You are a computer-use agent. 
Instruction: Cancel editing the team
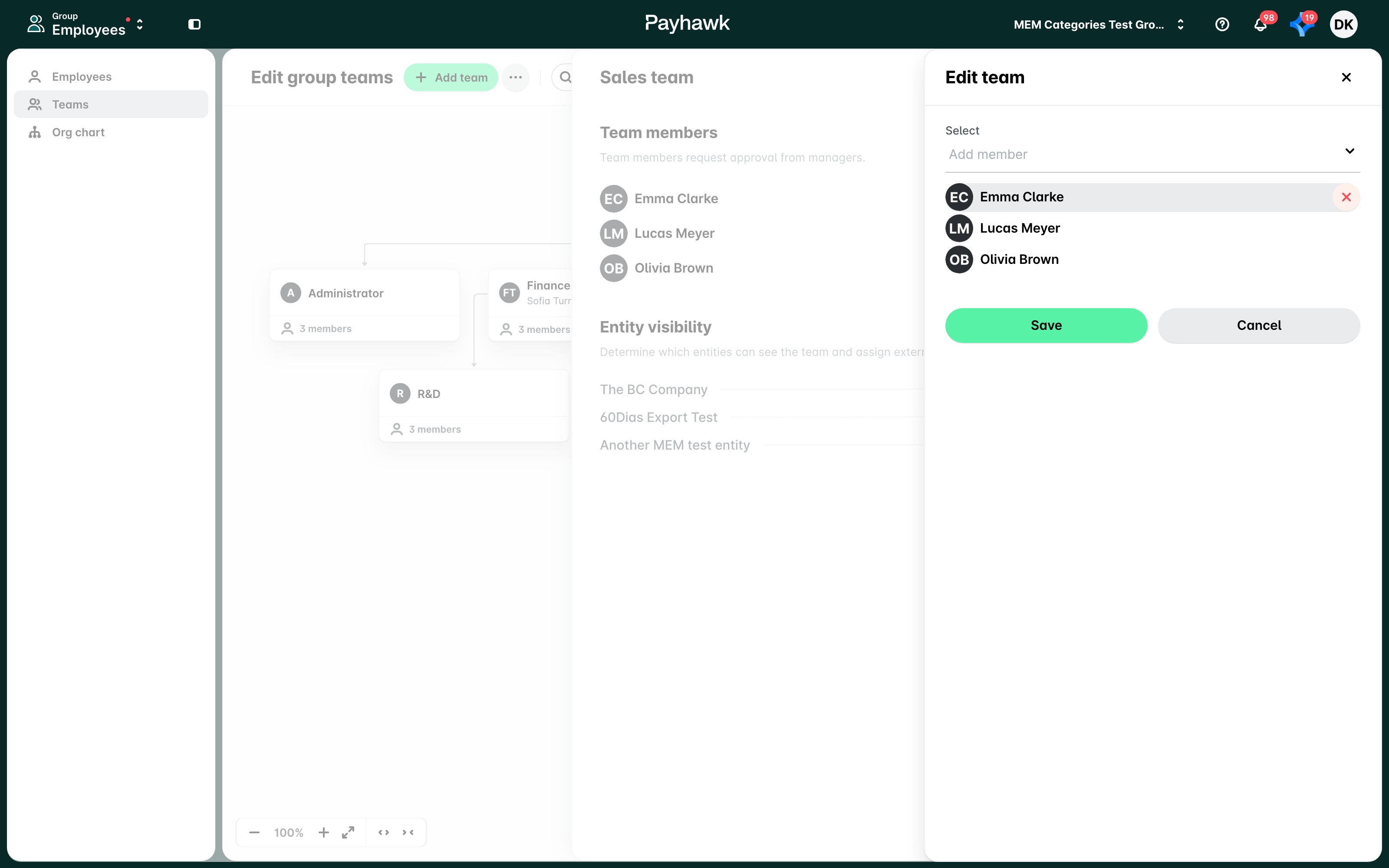[1259, 325]
